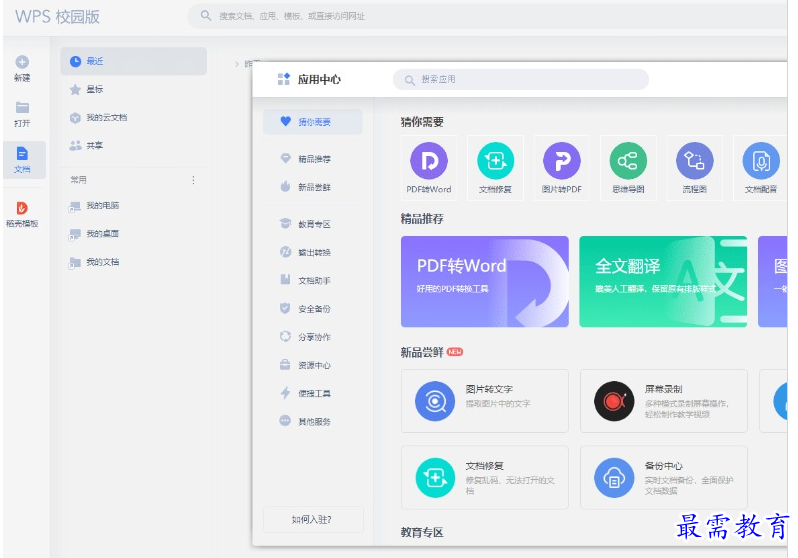The image size is (798, 558).
Task: Launch 文档修复 in the 猜你需要 row
Action: click(x=495, y=168)
